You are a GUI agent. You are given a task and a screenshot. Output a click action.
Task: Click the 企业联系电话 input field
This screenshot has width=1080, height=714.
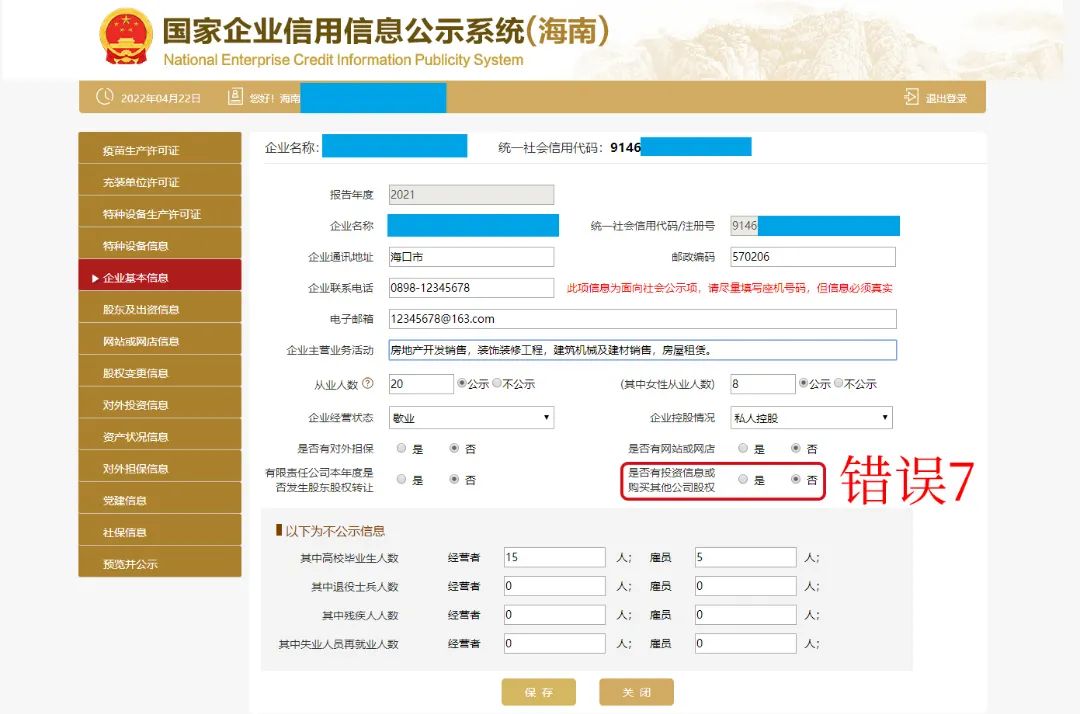pos(471,288)
